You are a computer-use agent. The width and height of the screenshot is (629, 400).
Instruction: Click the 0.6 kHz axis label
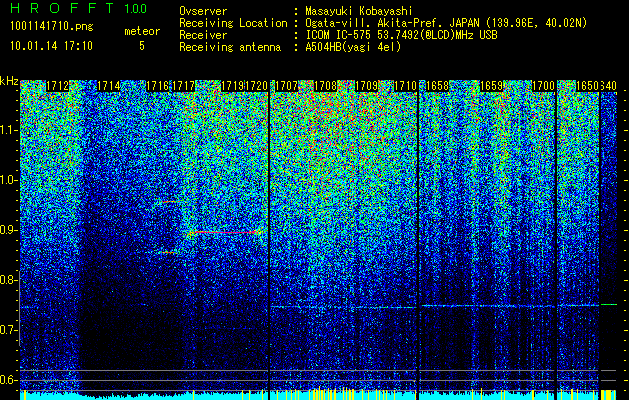click(x=9, y=380)
